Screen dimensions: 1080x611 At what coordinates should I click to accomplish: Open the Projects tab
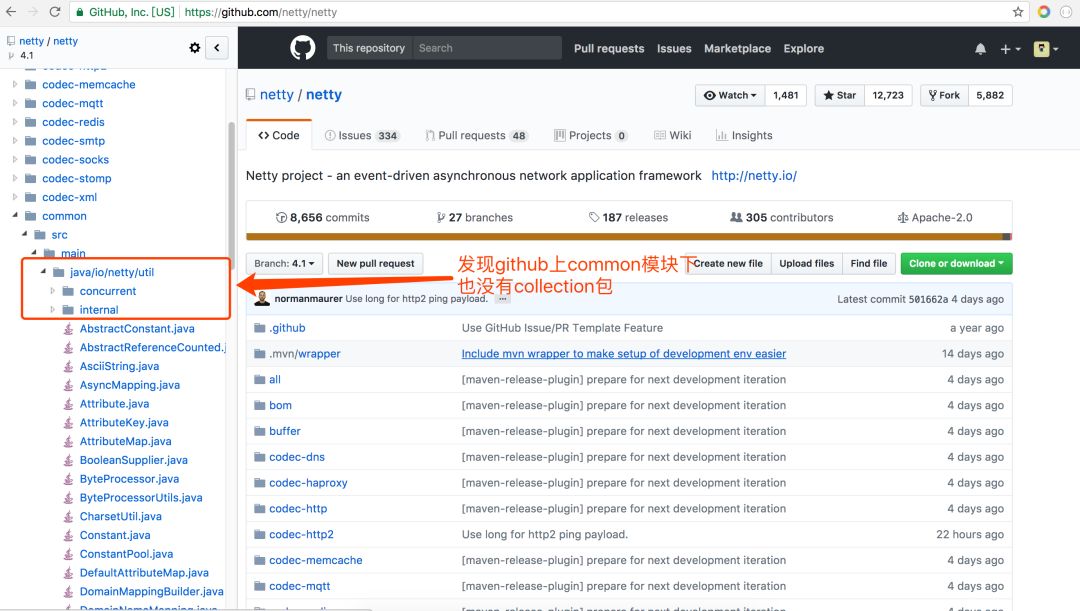(x=591, y=135)
